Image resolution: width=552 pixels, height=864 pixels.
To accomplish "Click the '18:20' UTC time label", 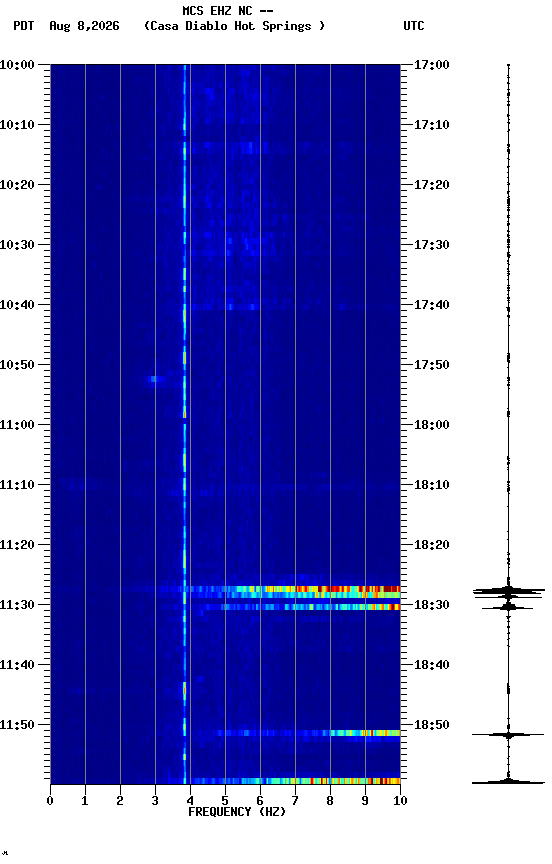I will pos(432,545).
